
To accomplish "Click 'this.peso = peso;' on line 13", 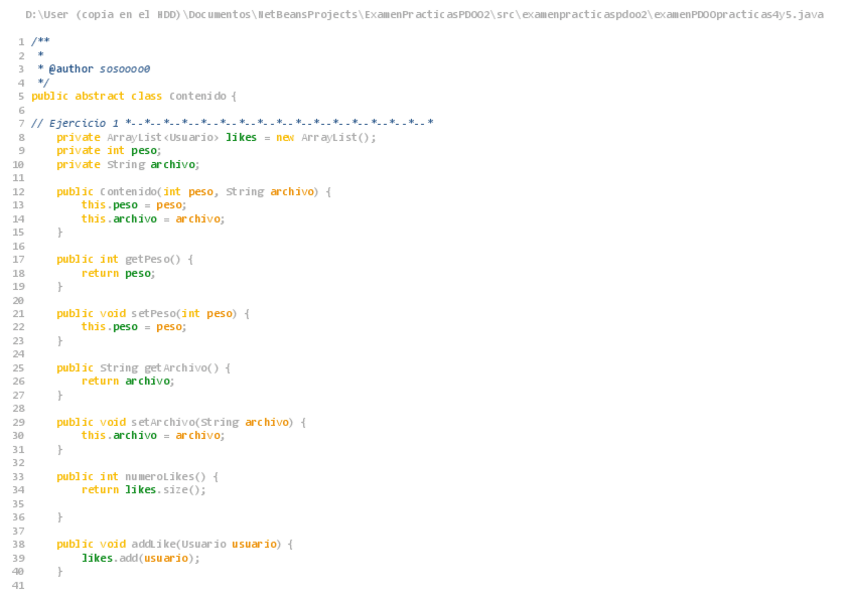I will click(x=134, y=205).
